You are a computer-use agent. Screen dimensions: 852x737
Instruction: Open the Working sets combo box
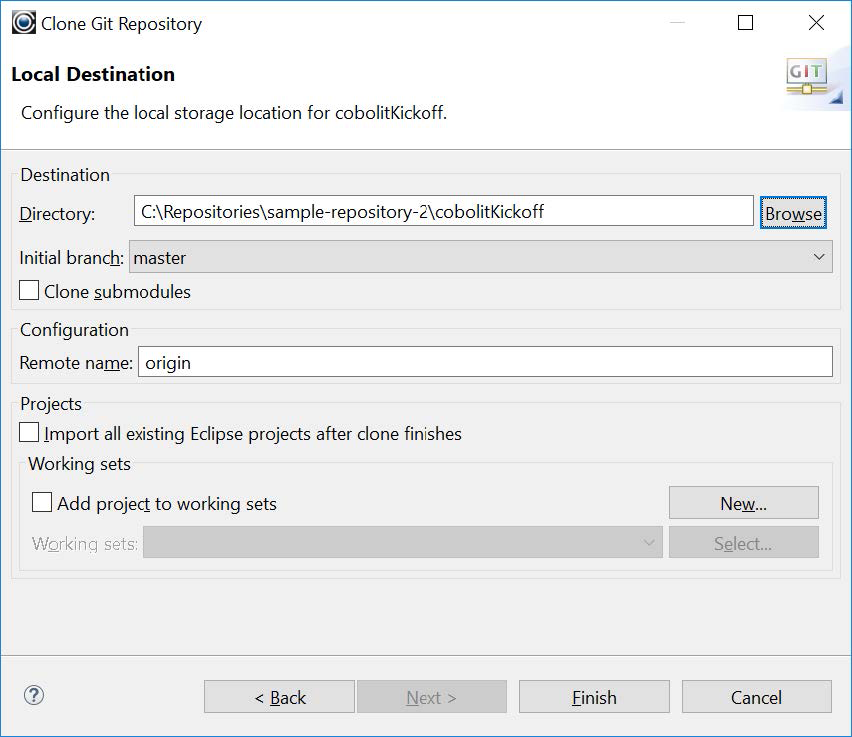click(x=402, y=543)
